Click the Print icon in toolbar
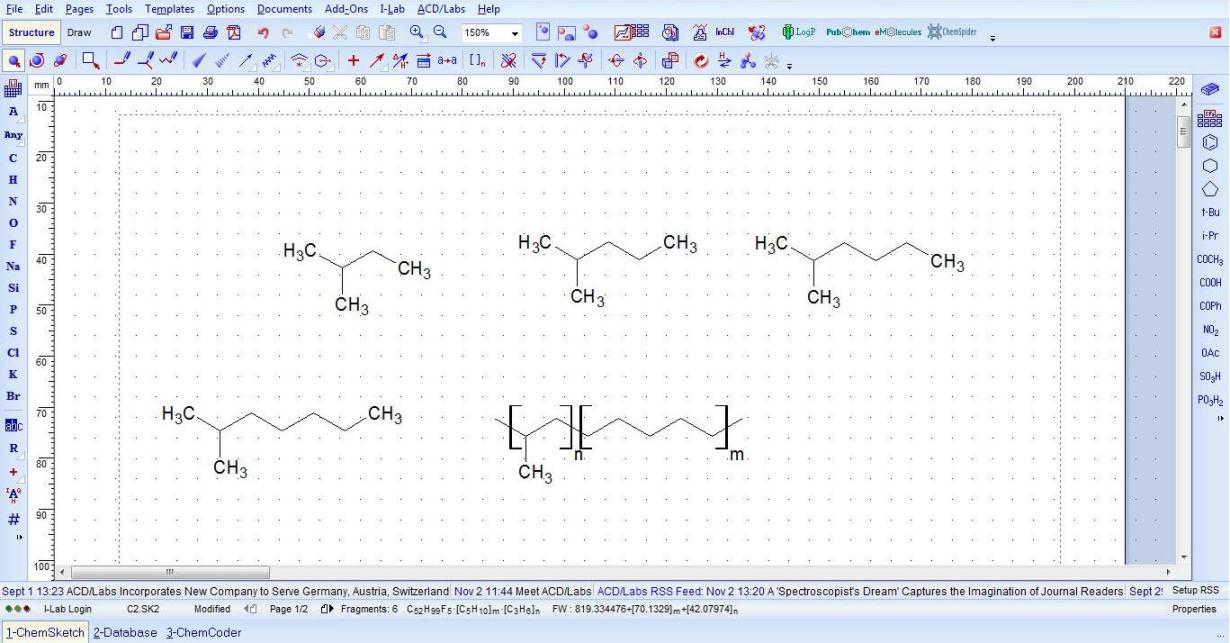This screenshot has width=1230, height=643. point(210,33)
